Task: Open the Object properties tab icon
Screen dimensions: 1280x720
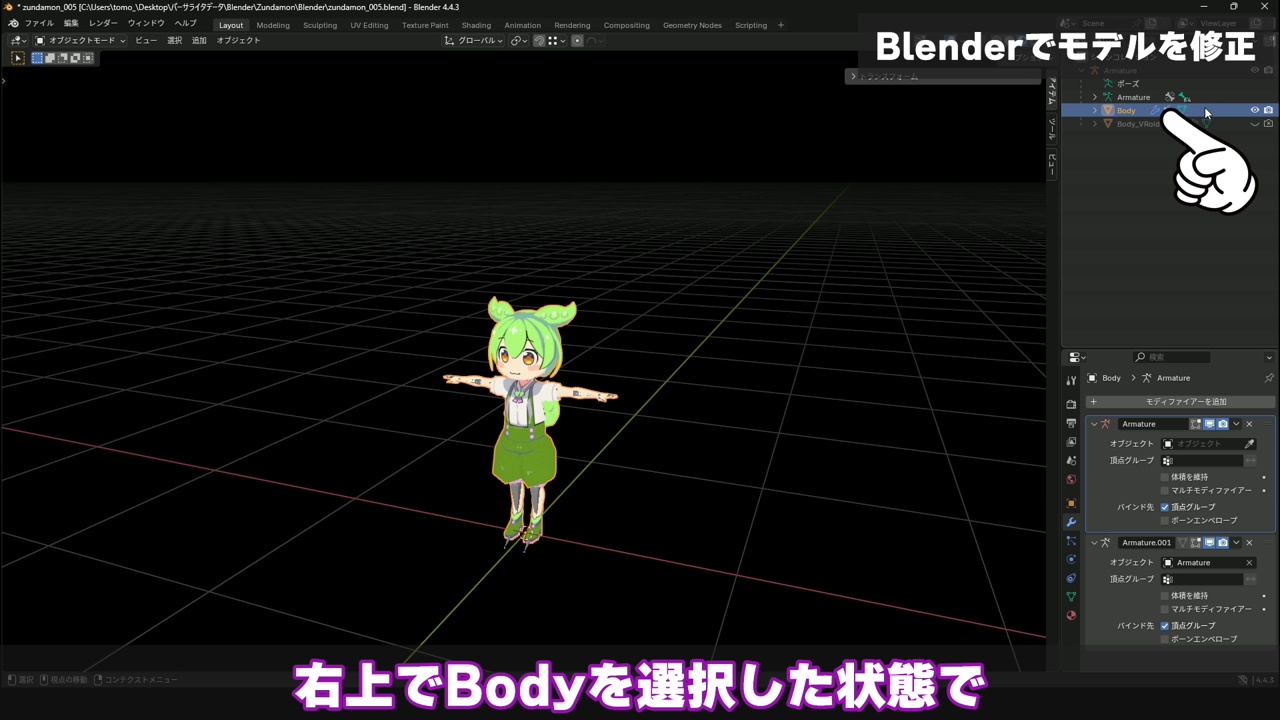Action: [x=1071, y=503]
